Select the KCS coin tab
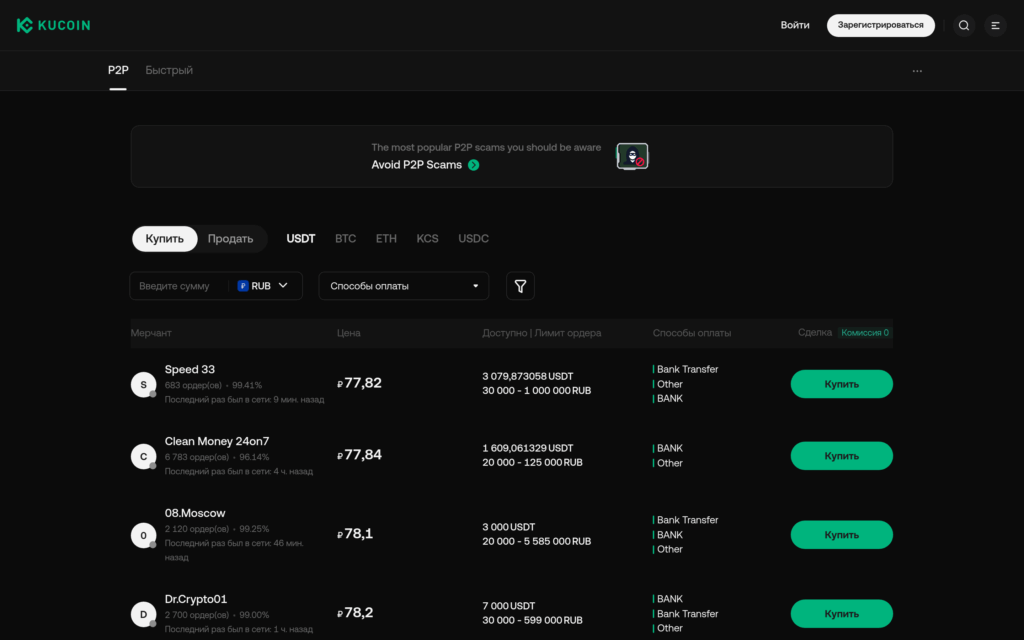This screenshot has width=1024, height=640. [428, 239]
